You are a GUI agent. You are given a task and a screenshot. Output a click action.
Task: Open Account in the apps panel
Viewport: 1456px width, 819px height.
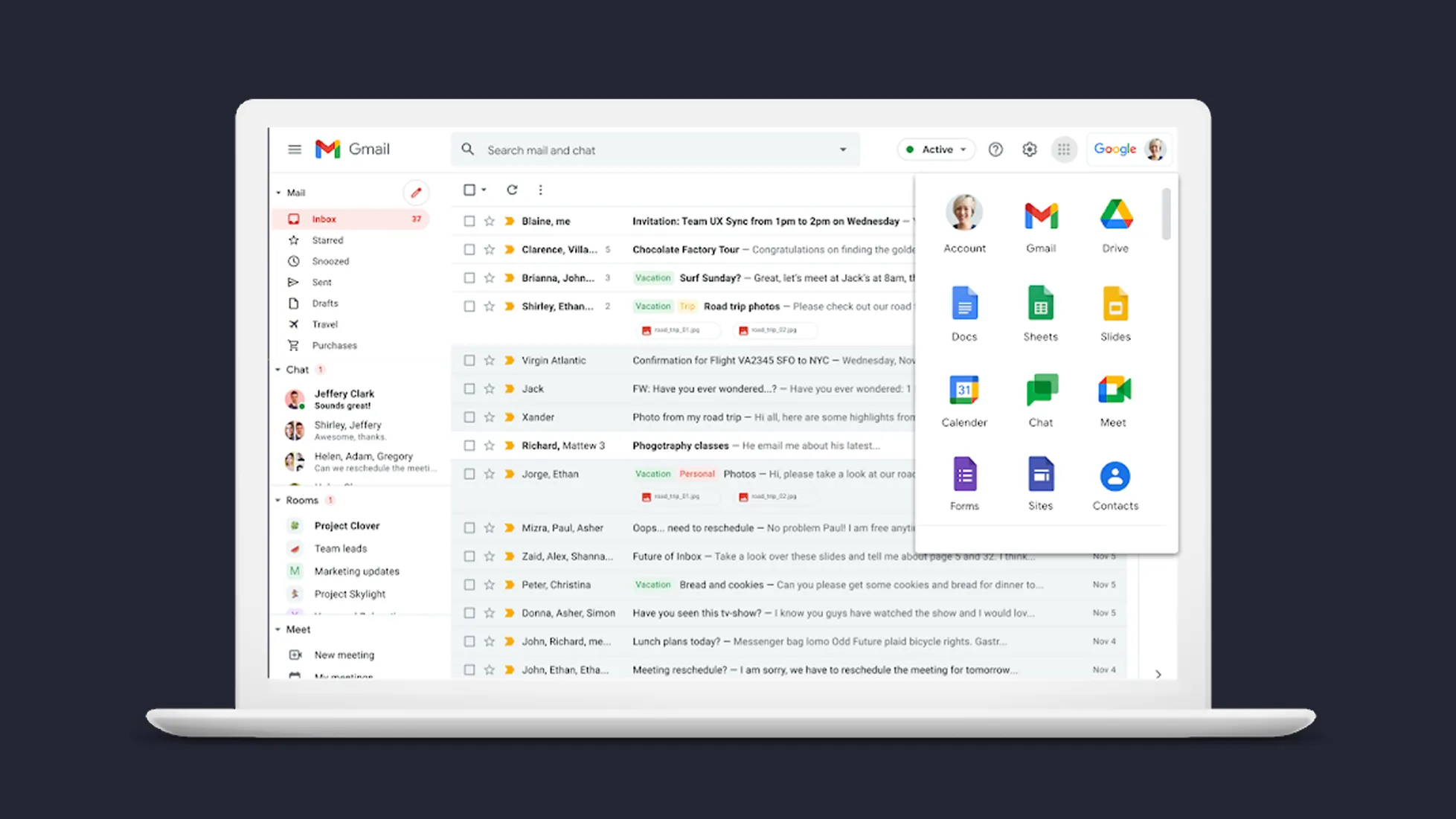[x=964, y=224]
